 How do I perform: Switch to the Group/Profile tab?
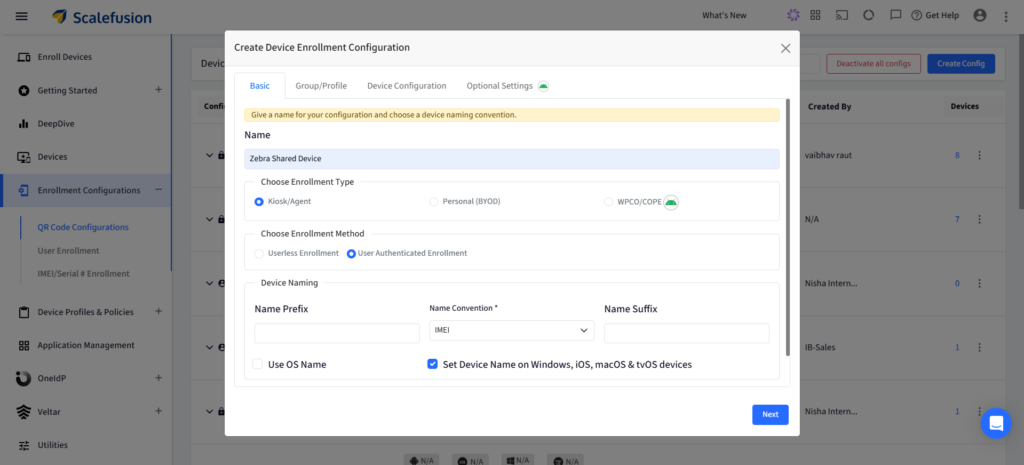[x=321, y=86]
